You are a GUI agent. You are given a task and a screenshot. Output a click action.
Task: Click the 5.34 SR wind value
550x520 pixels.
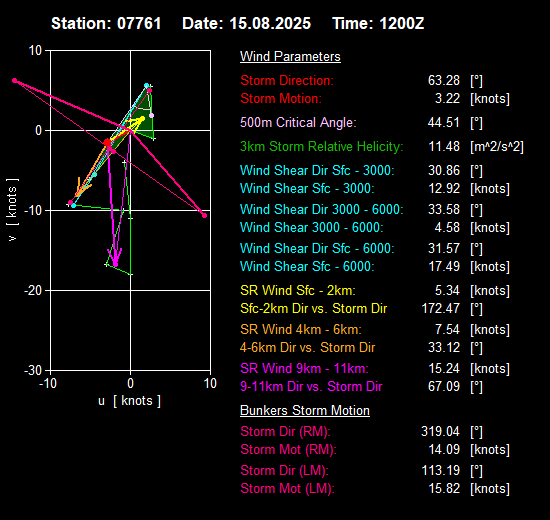(447, 291)
